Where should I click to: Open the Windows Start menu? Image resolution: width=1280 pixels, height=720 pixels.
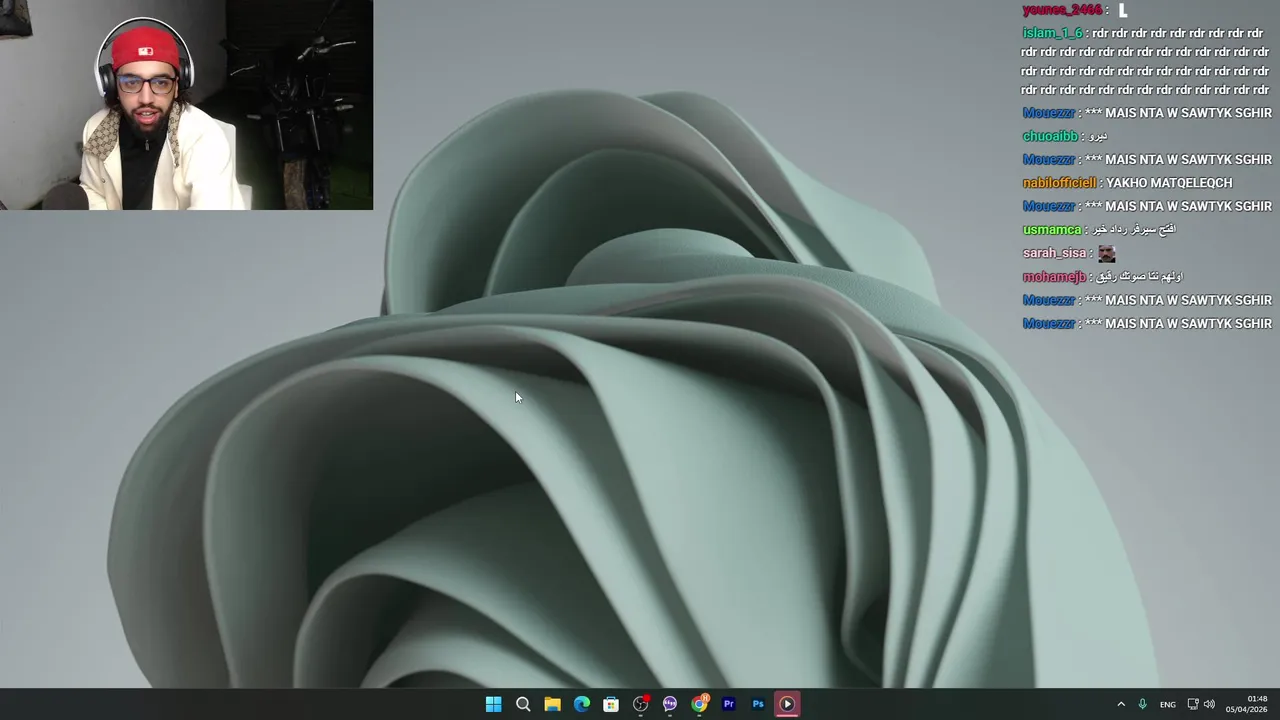pos(493,704)
